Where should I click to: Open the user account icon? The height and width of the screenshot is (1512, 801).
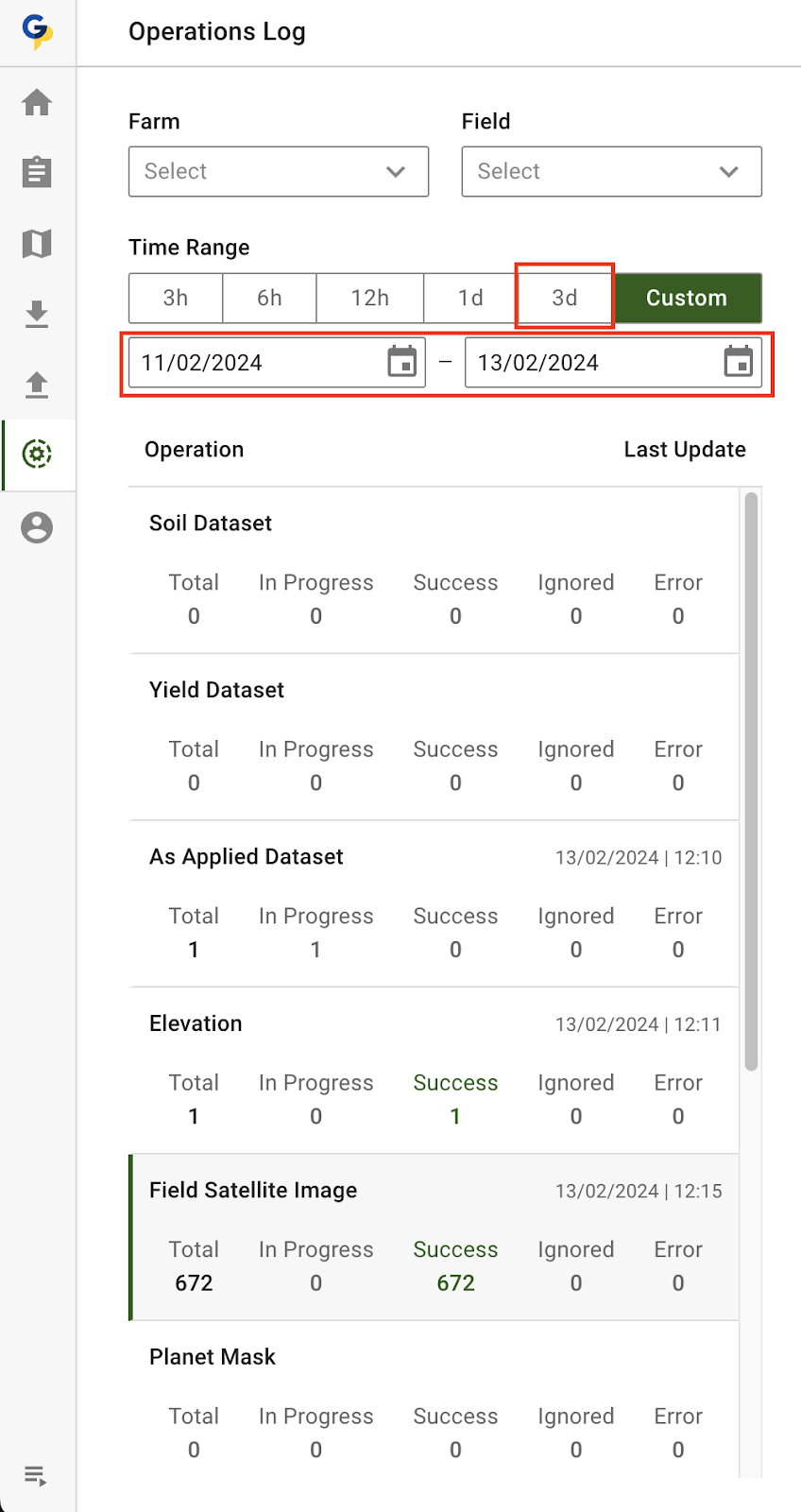tap(37, 527)
